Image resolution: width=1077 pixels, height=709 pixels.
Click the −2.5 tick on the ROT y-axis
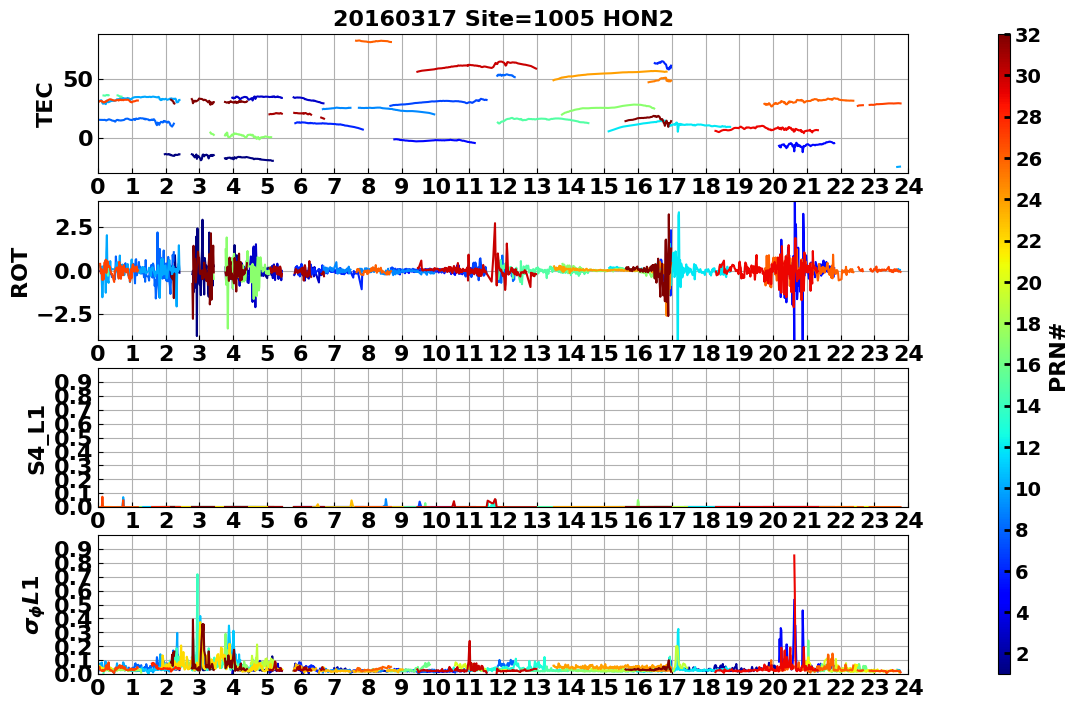65,315
